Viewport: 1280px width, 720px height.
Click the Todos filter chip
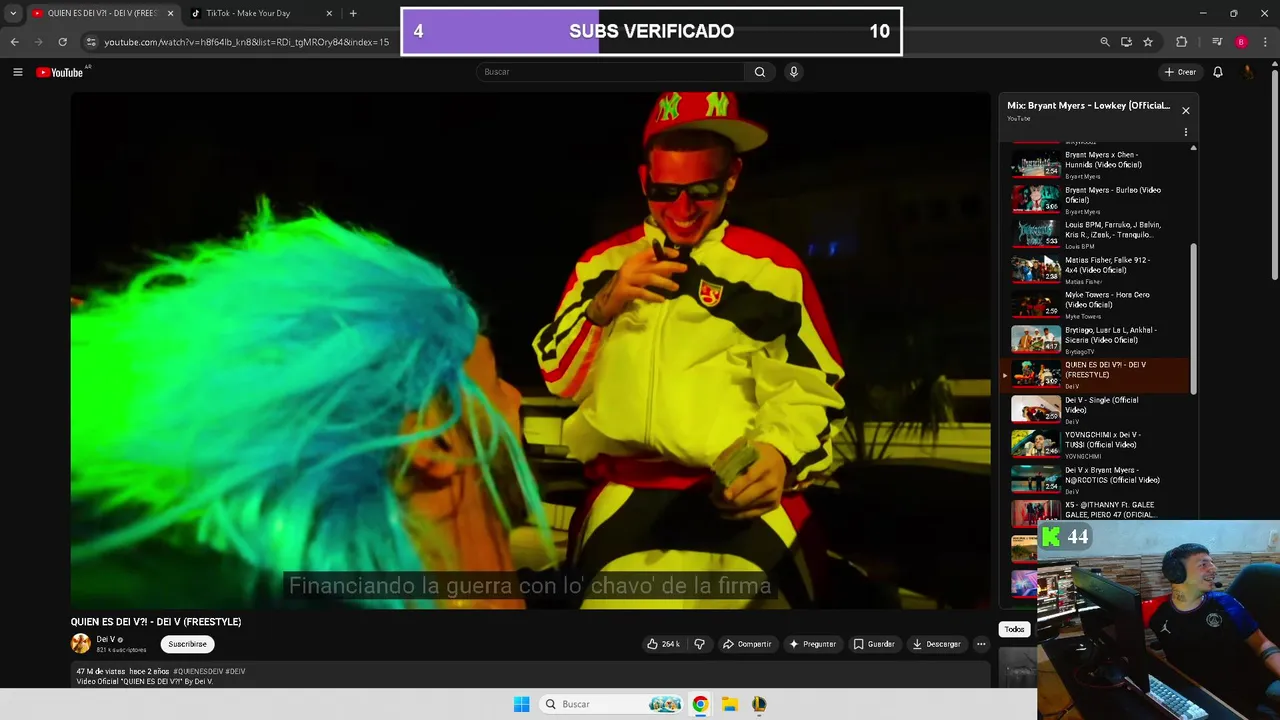1014,629
